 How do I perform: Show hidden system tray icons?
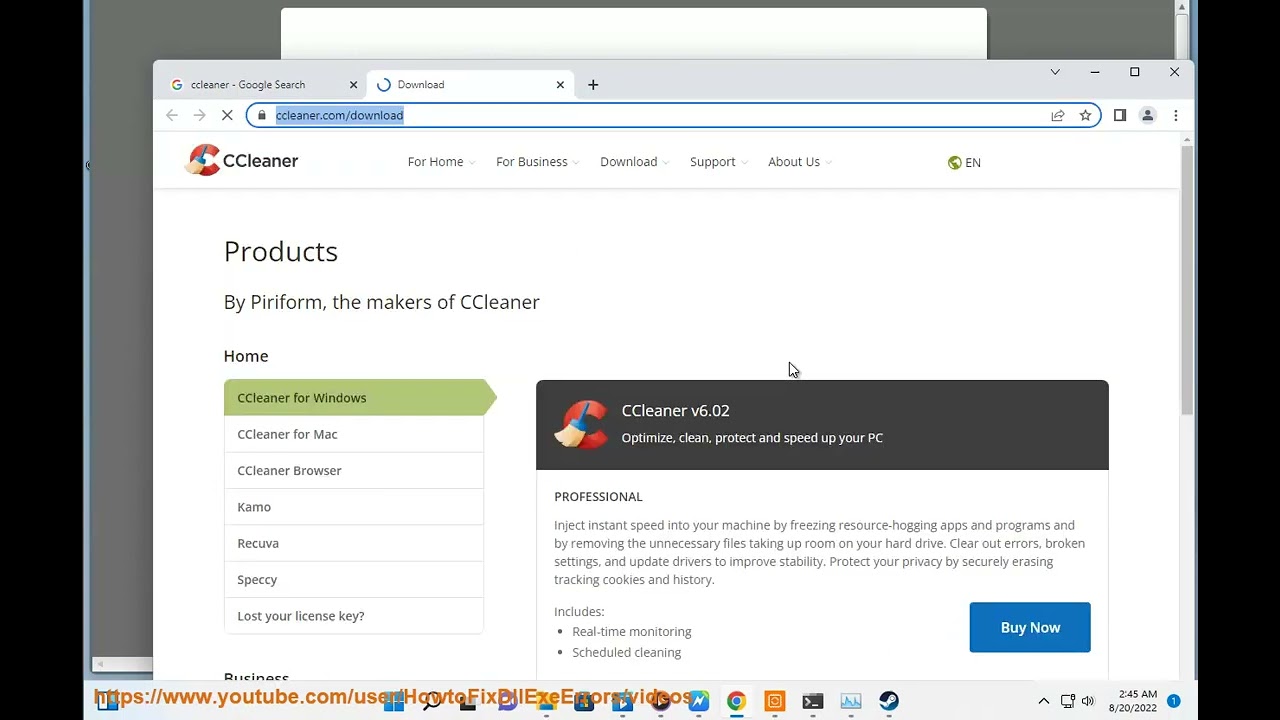tap(1043, 701)
